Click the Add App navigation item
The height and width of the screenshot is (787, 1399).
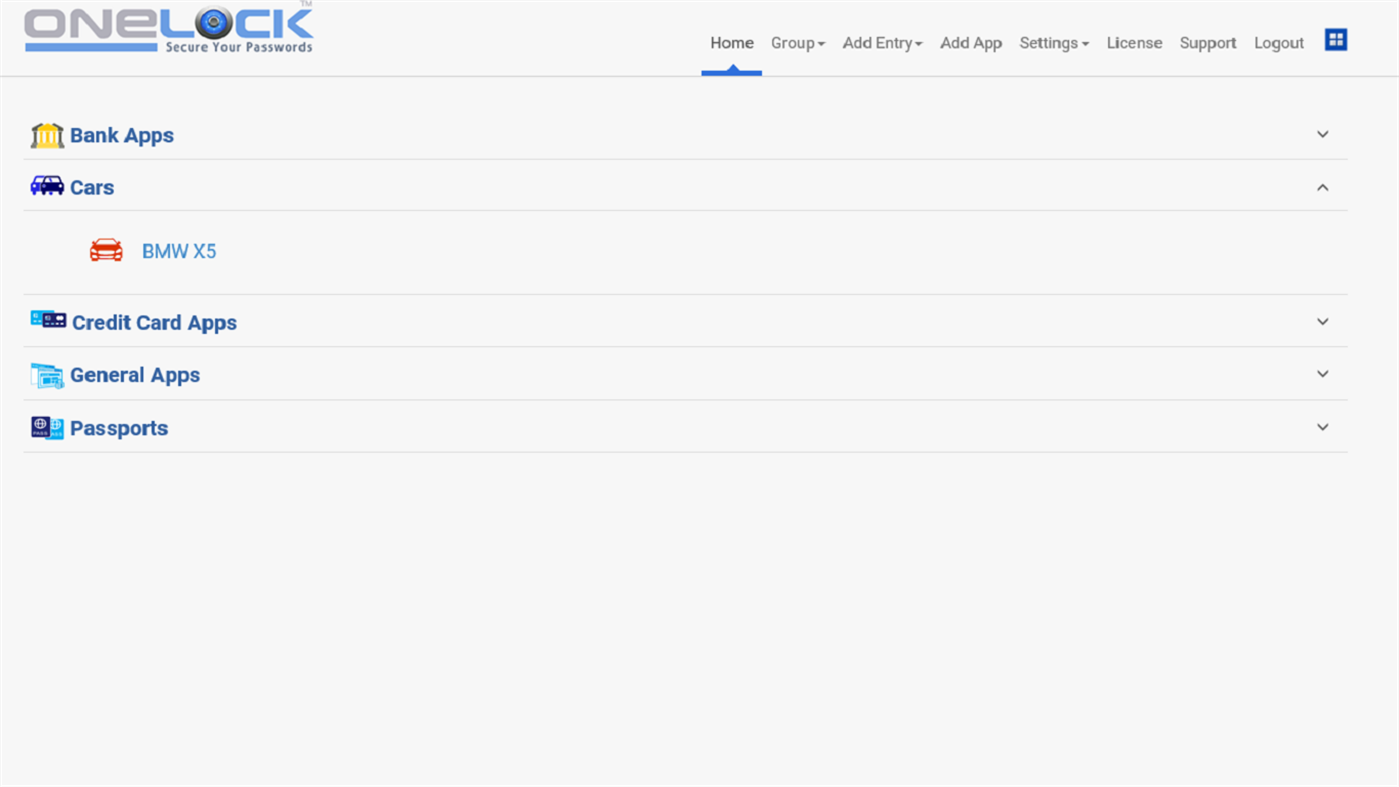[x=970, y=43]
